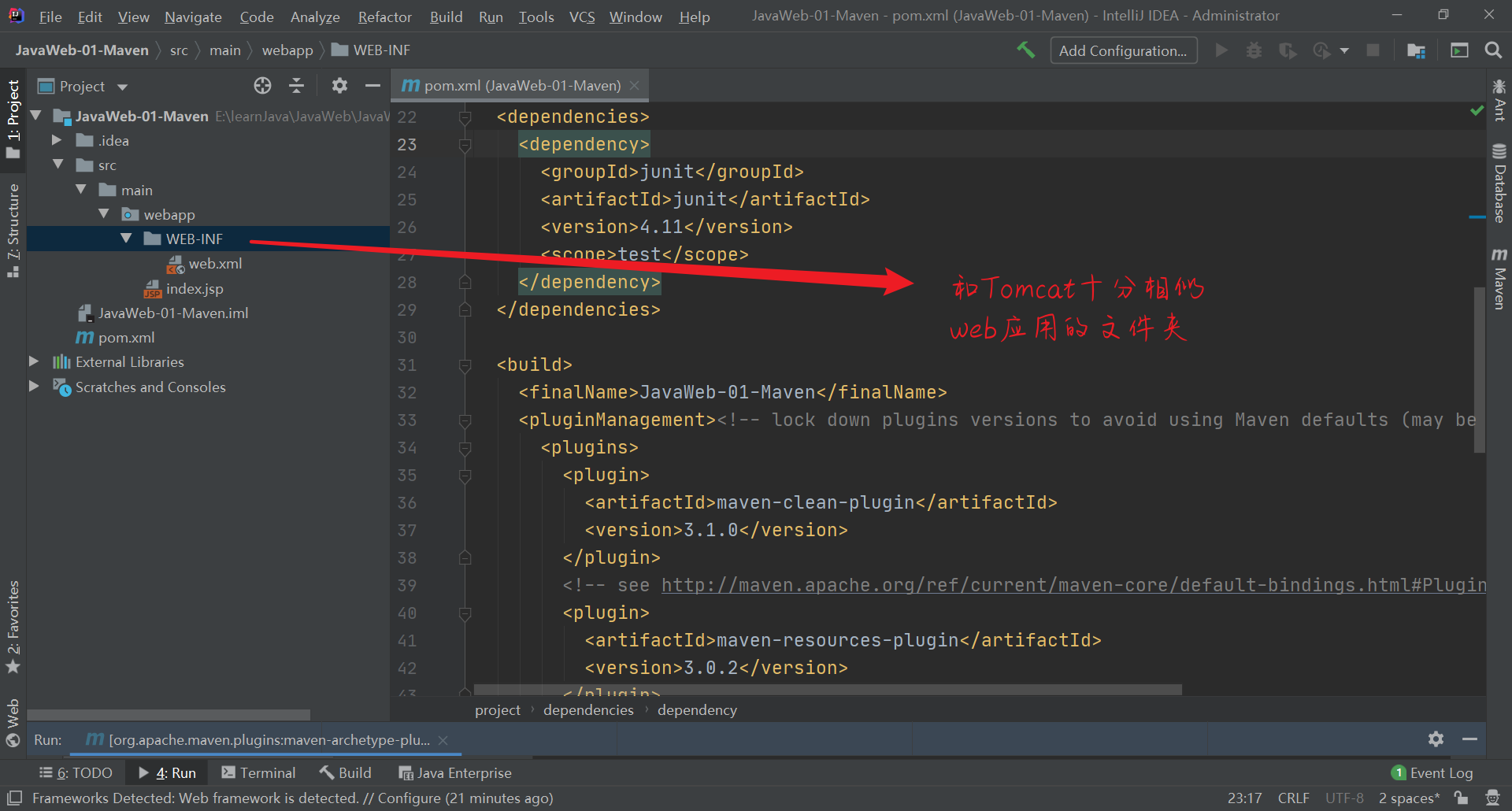Click the editor horizontal scrollbar

tap(827, 690)
